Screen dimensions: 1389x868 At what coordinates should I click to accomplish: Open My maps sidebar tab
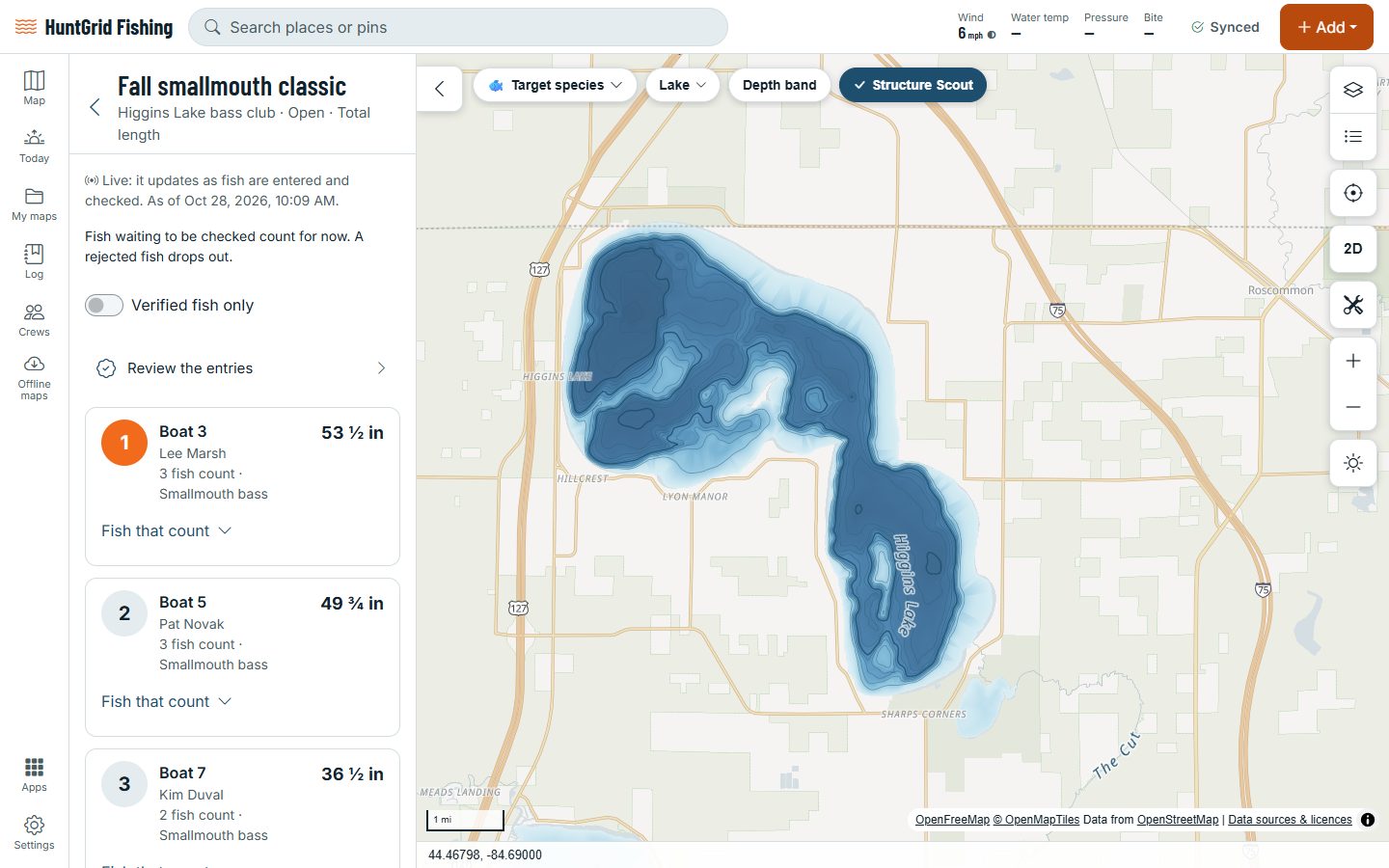click(x=34, y=204)
